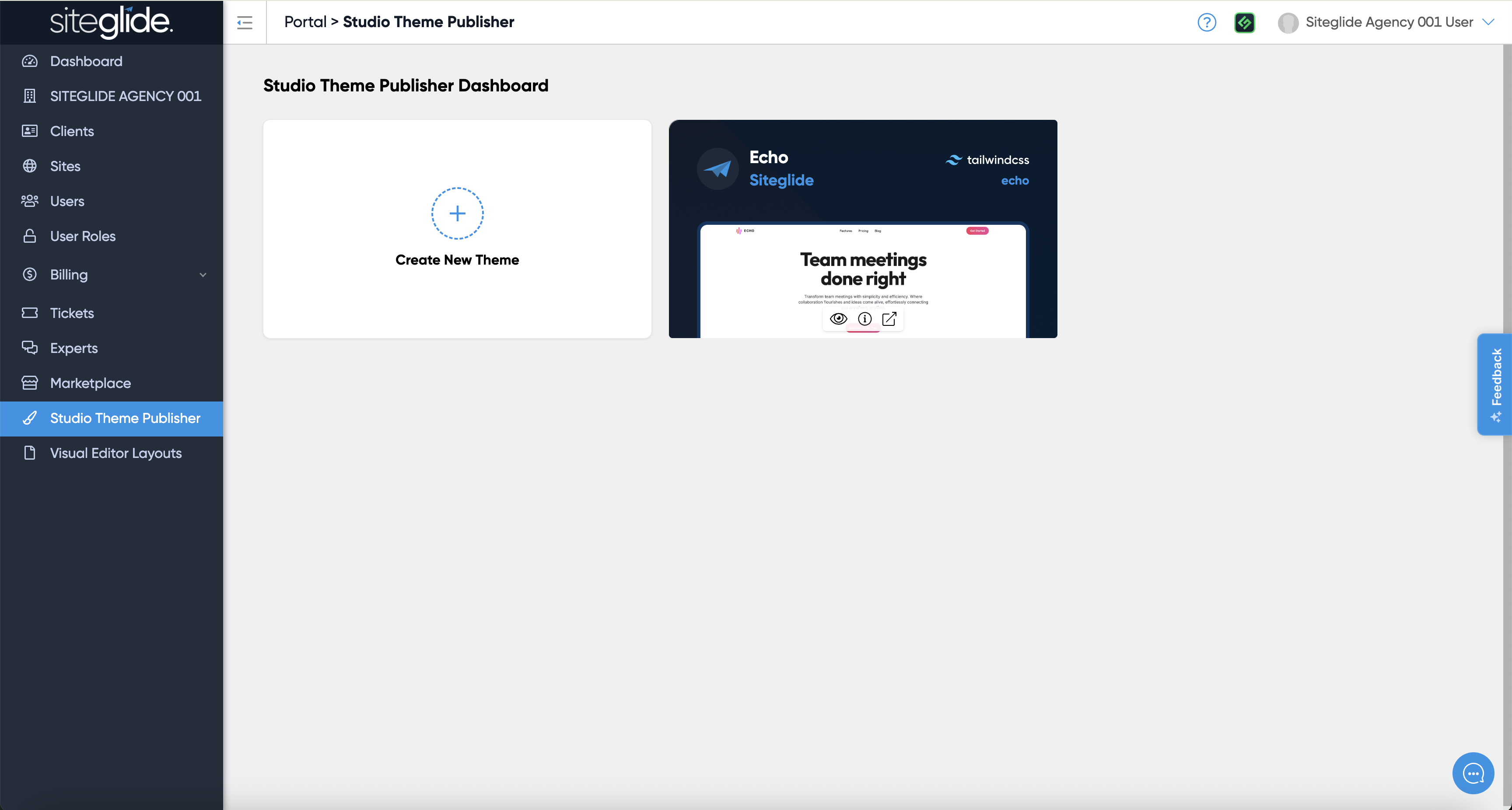The image size is (1512, 810).
Task: Preview the Echo theme with the eye icon
Action: click(x=838, y=319)
